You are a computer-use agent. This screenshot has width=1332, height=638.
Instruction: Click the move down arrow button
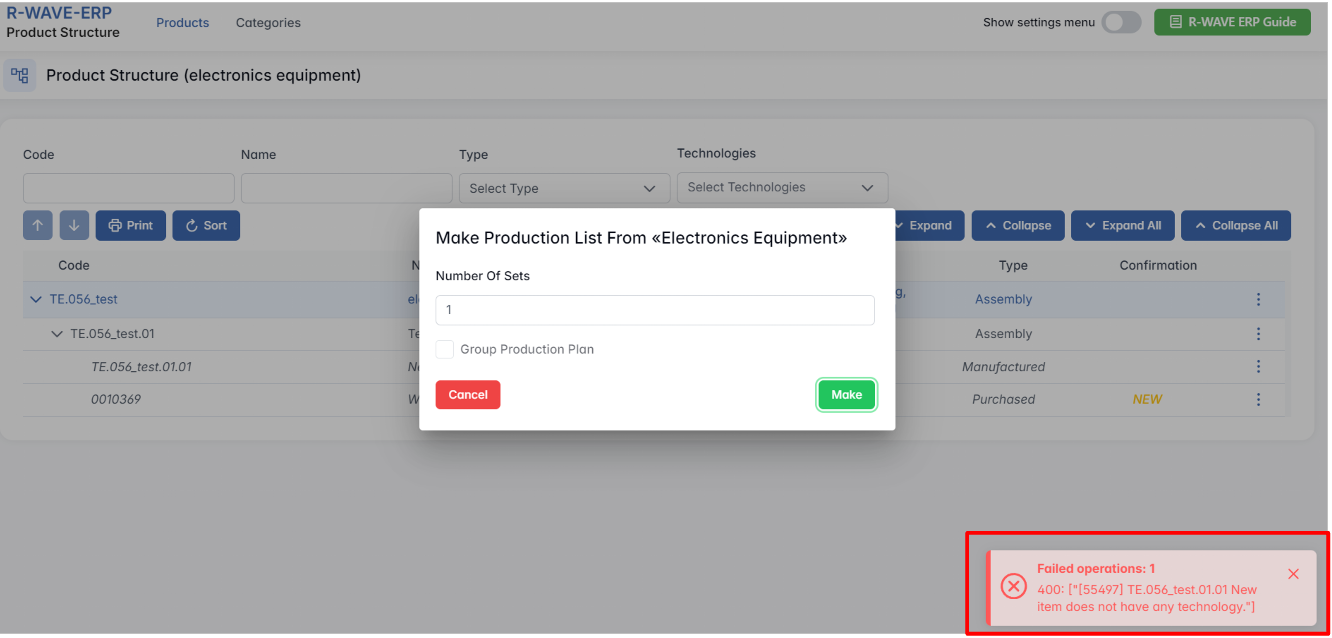74,225
